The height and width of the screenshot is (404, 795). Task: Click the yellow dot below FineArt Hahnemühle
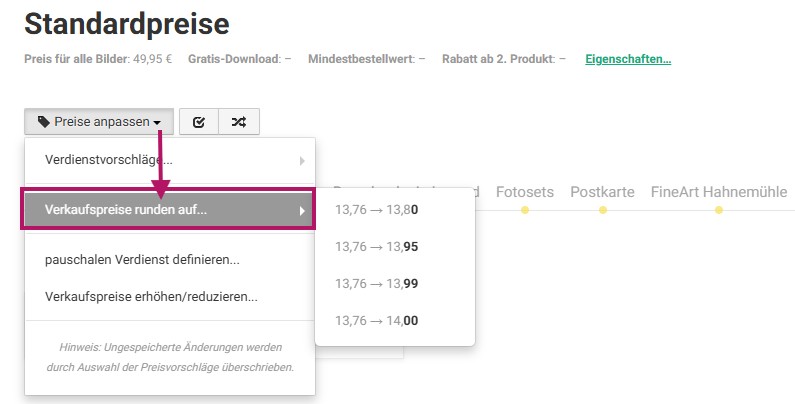click(718, 210)
